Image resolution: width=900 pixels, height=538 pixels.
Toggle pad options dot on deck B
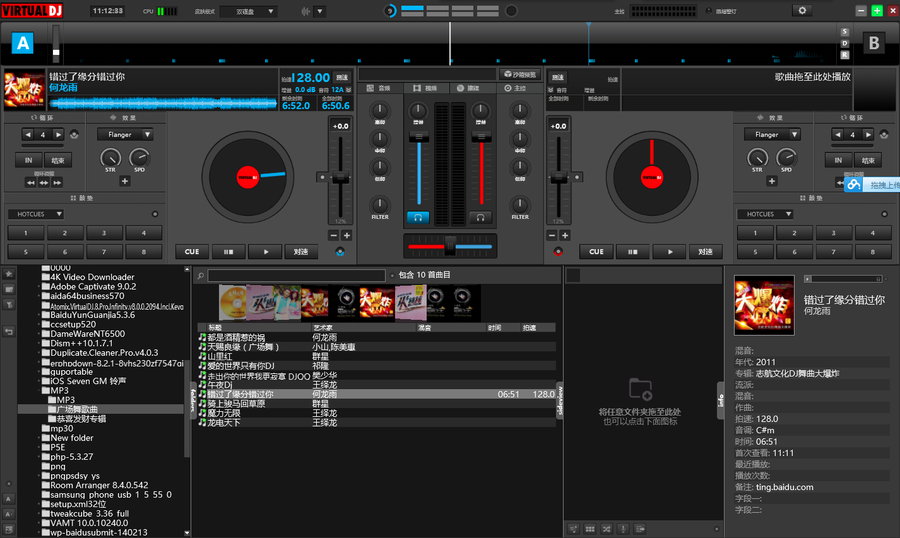(885, 214)
